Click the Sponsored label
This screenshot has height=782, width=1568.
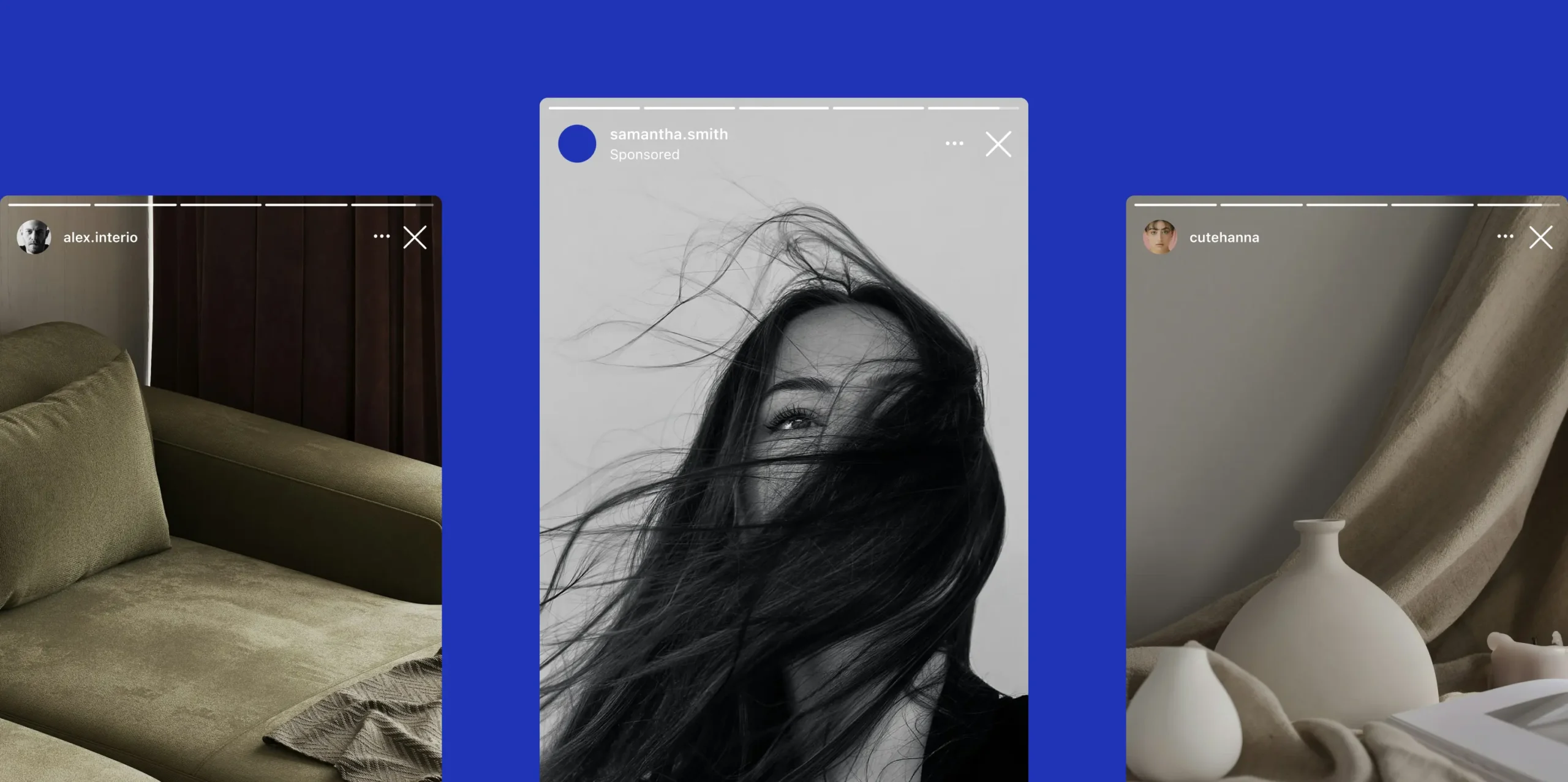[x=644, y=155]
